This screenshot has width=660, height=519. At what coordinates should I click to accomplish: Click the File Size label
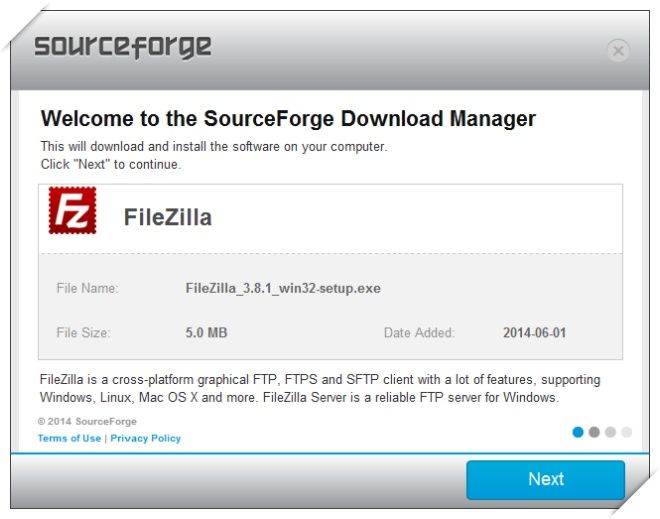(83, 333)
